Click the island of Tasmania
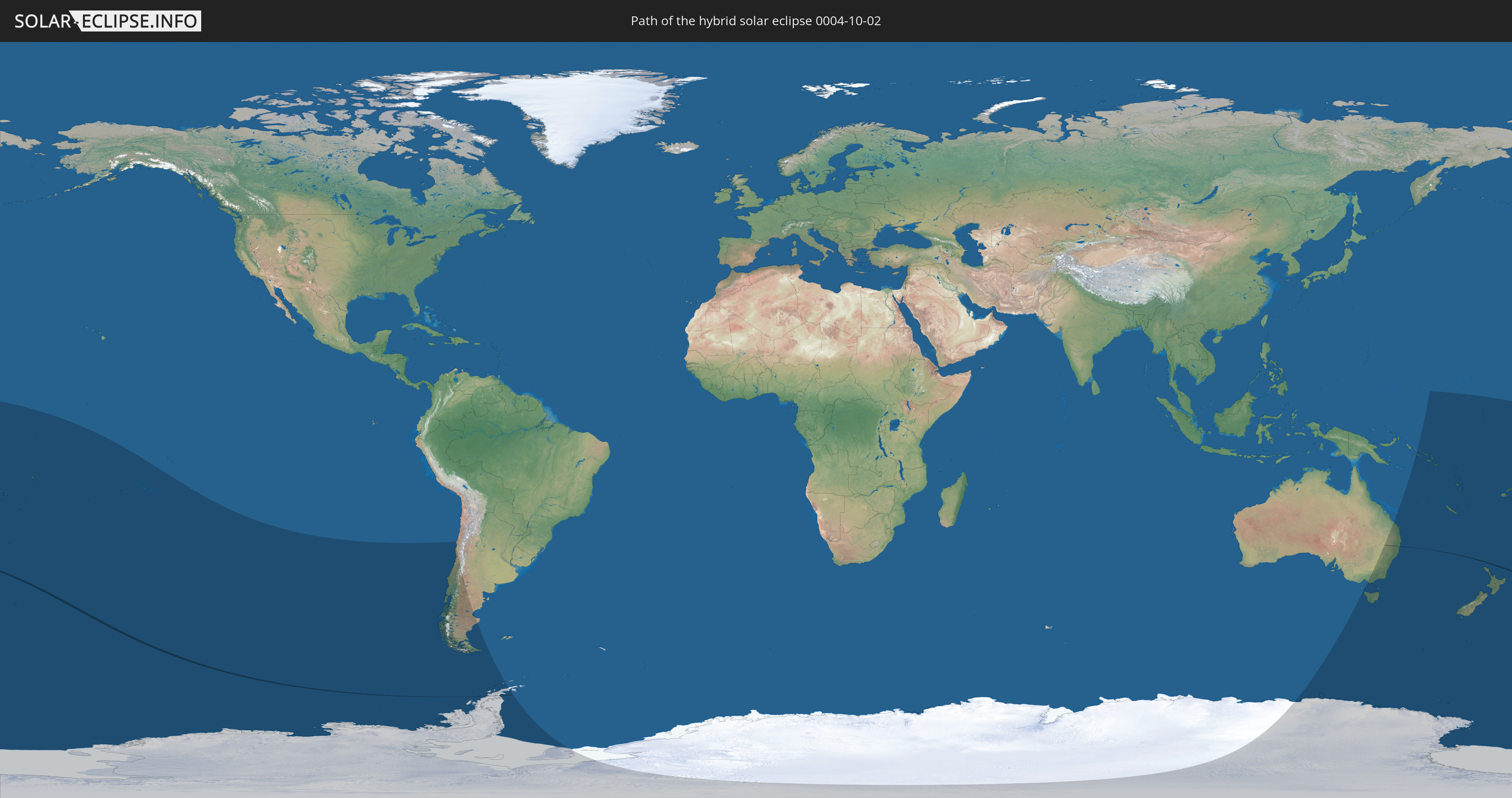The image size is (1512, 798). pos(1371,597)
